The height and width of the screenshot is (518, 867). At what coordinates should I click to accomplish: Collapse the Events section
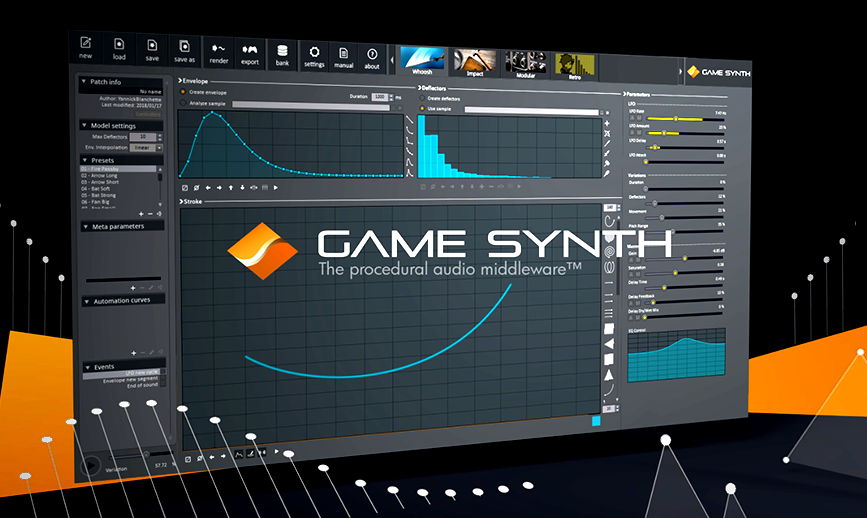(x=87, y=367)
